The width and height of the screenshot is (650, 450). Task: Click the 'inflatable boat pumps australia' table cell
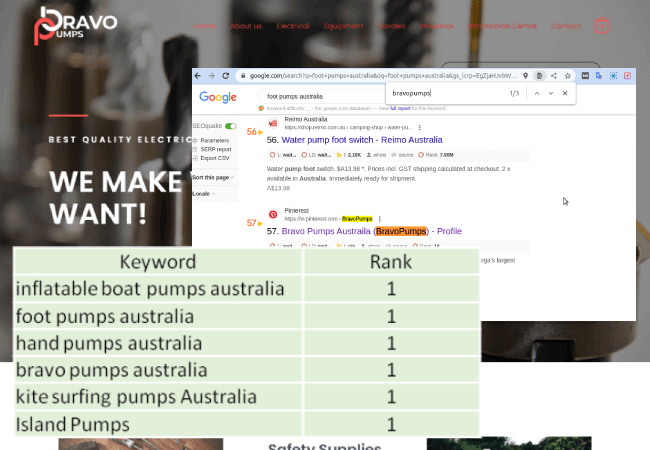[158, 289]
